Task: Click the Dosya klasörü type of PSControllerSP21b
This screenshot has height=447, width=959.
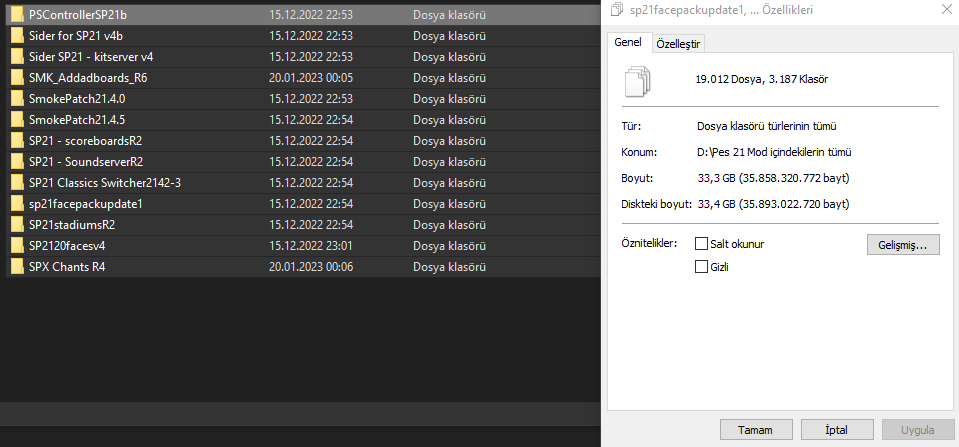Action: 450,15
